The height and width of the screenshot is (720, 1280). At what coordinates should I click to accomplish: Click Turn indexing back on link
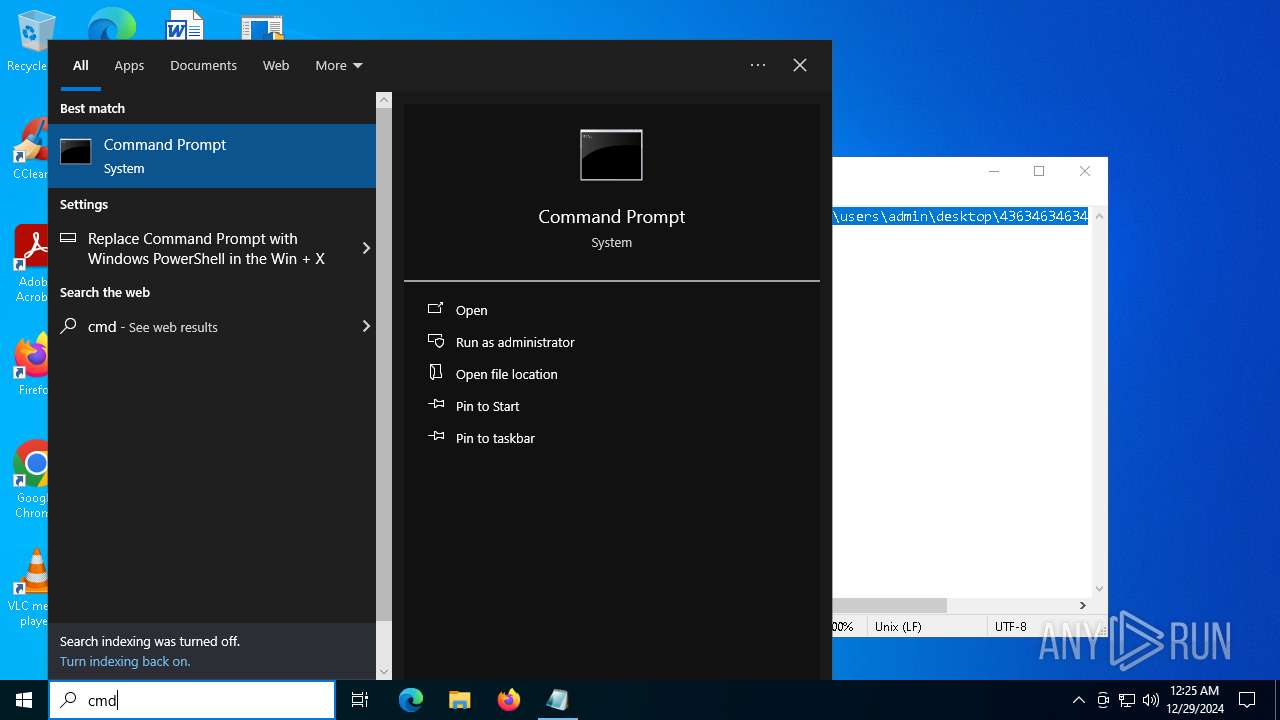click(x=125, y=661)
